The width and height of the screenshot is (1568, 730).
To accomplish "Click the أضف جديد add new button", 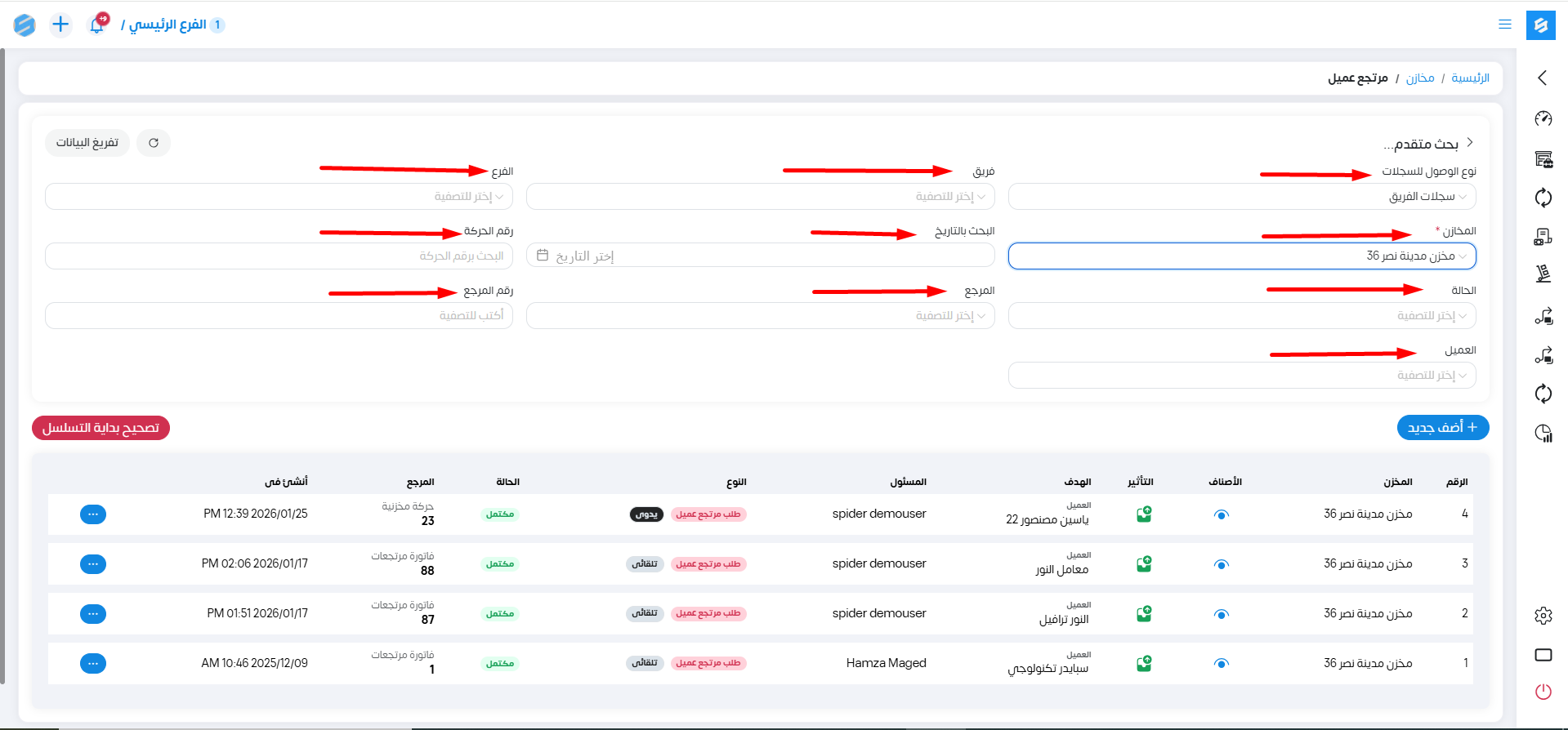I will [x=1442, y=428].
